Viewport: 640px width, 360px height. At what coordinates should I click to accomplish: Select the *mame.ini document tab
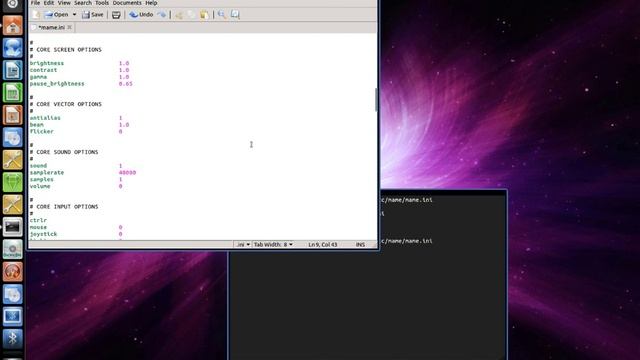click(x=51, y=27)
